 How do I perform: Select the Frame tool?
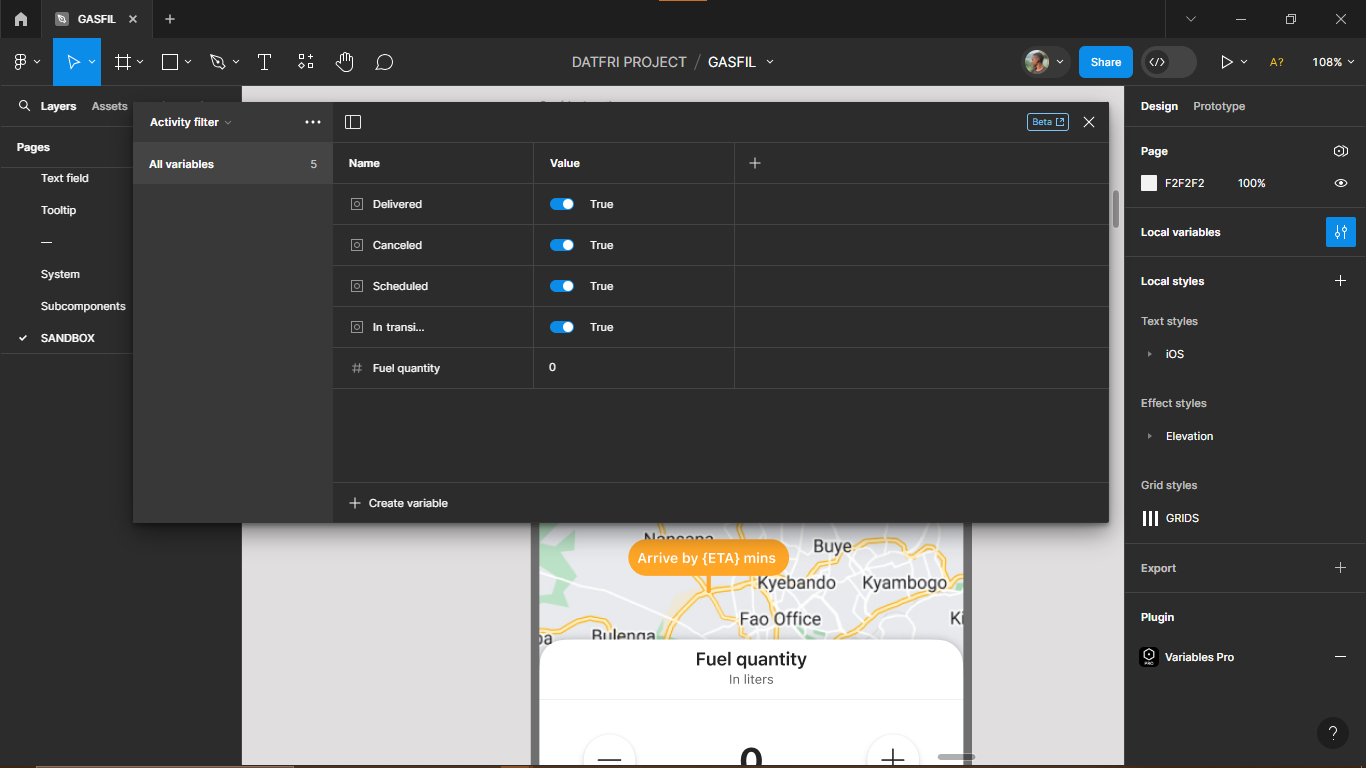(x=123, y=62)
